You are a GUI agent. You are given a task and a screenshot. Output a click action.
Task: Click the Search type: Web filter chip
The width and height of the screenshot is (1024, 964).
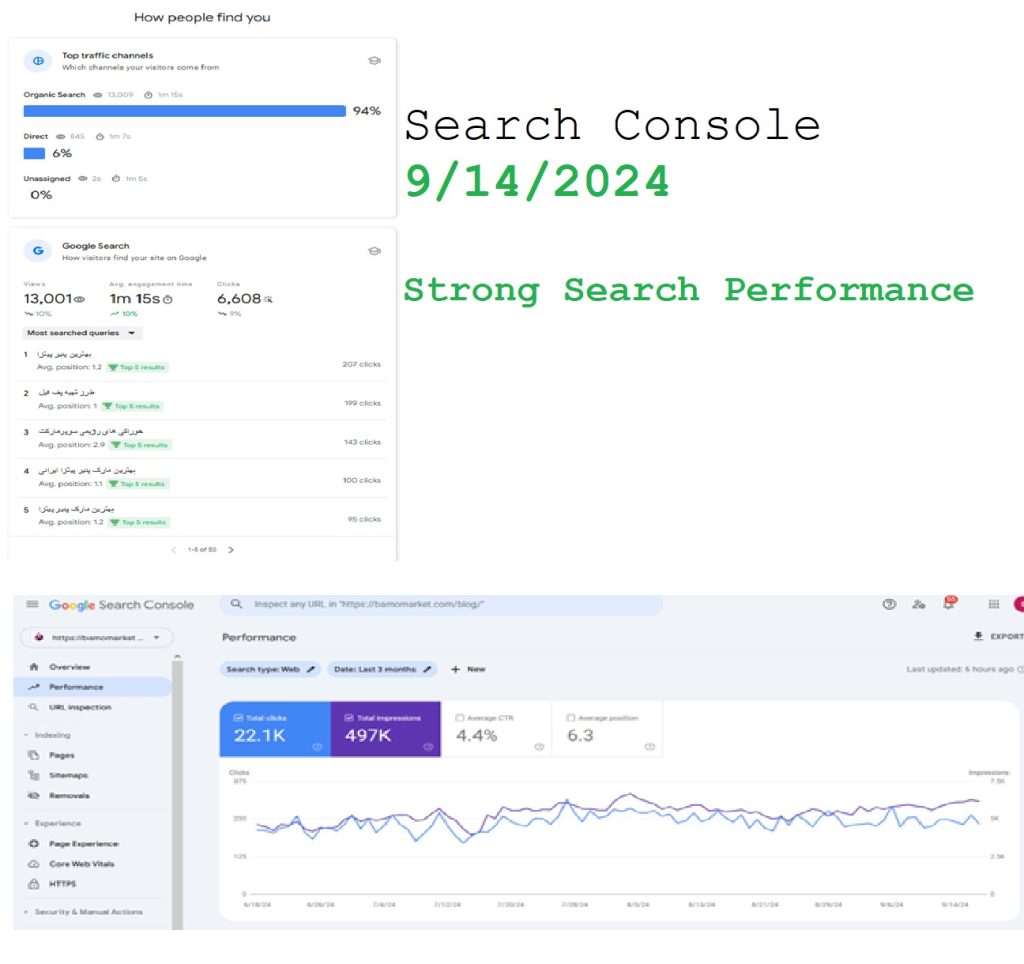click(270, 669)
